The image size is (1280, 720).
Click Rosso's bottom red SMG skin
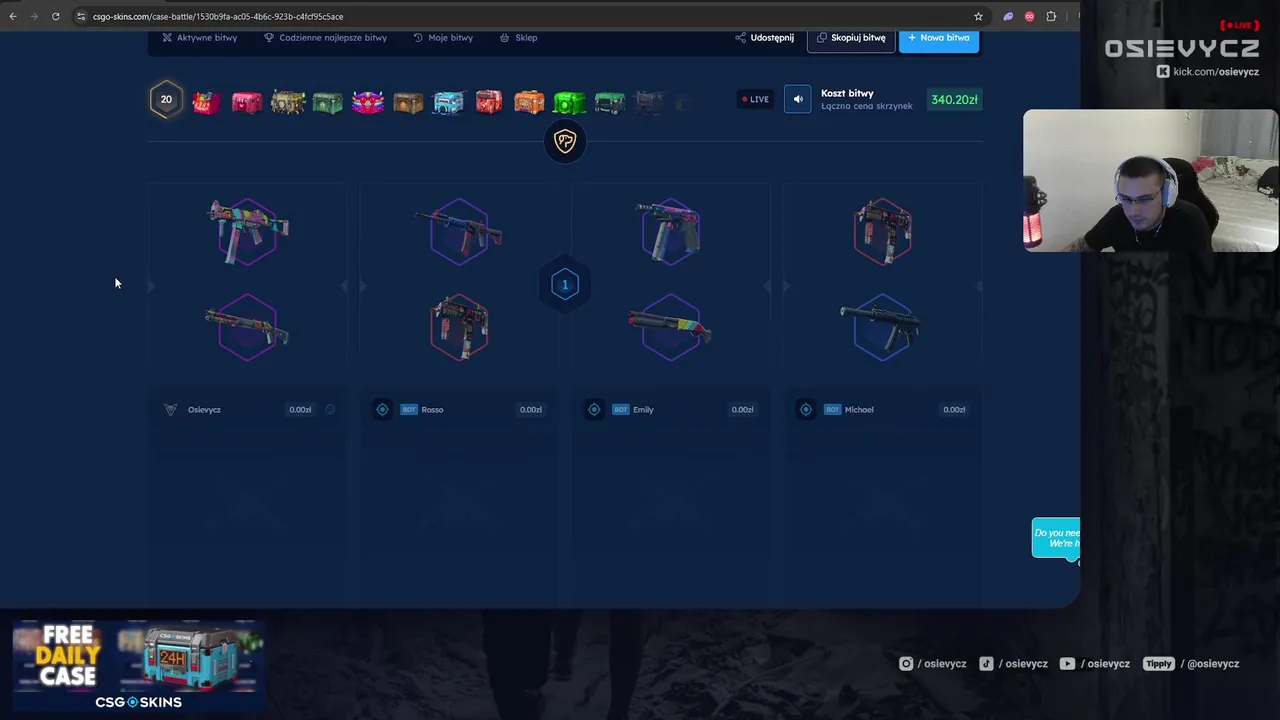(459, 327)
